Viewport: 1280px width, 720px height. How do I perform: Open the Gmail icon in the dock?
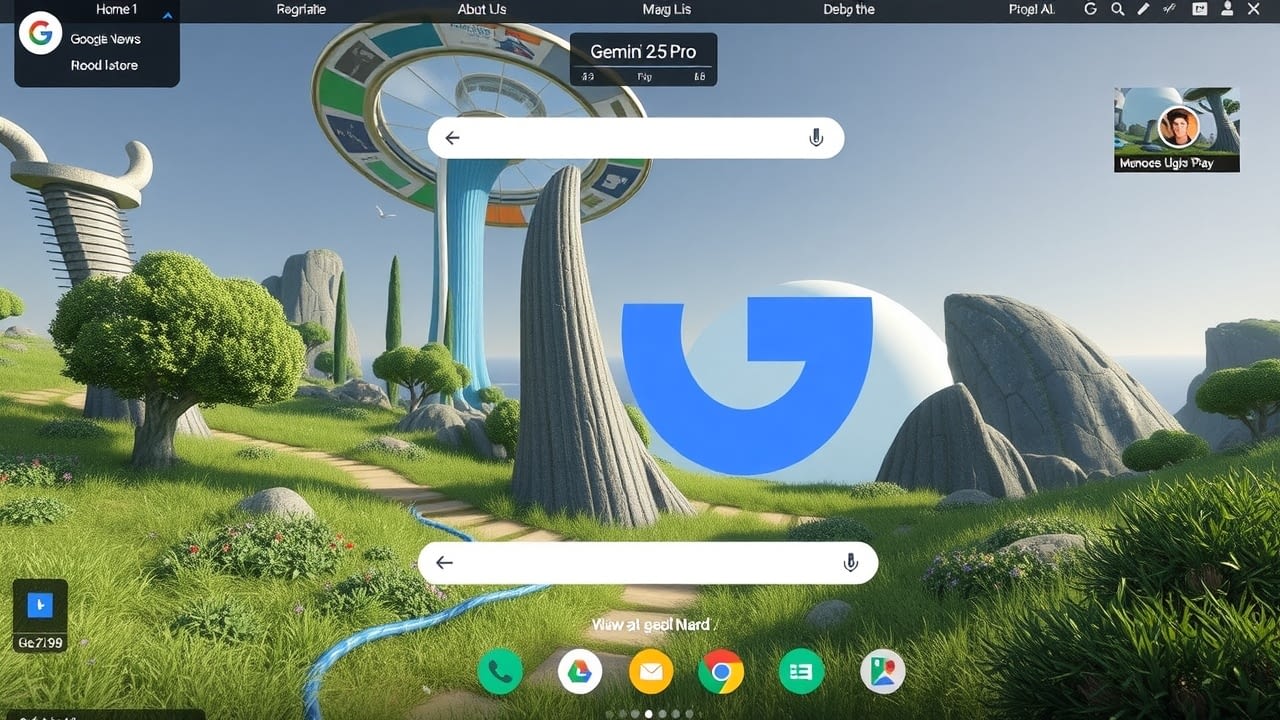pyautogui.click(x=651, y=671)
